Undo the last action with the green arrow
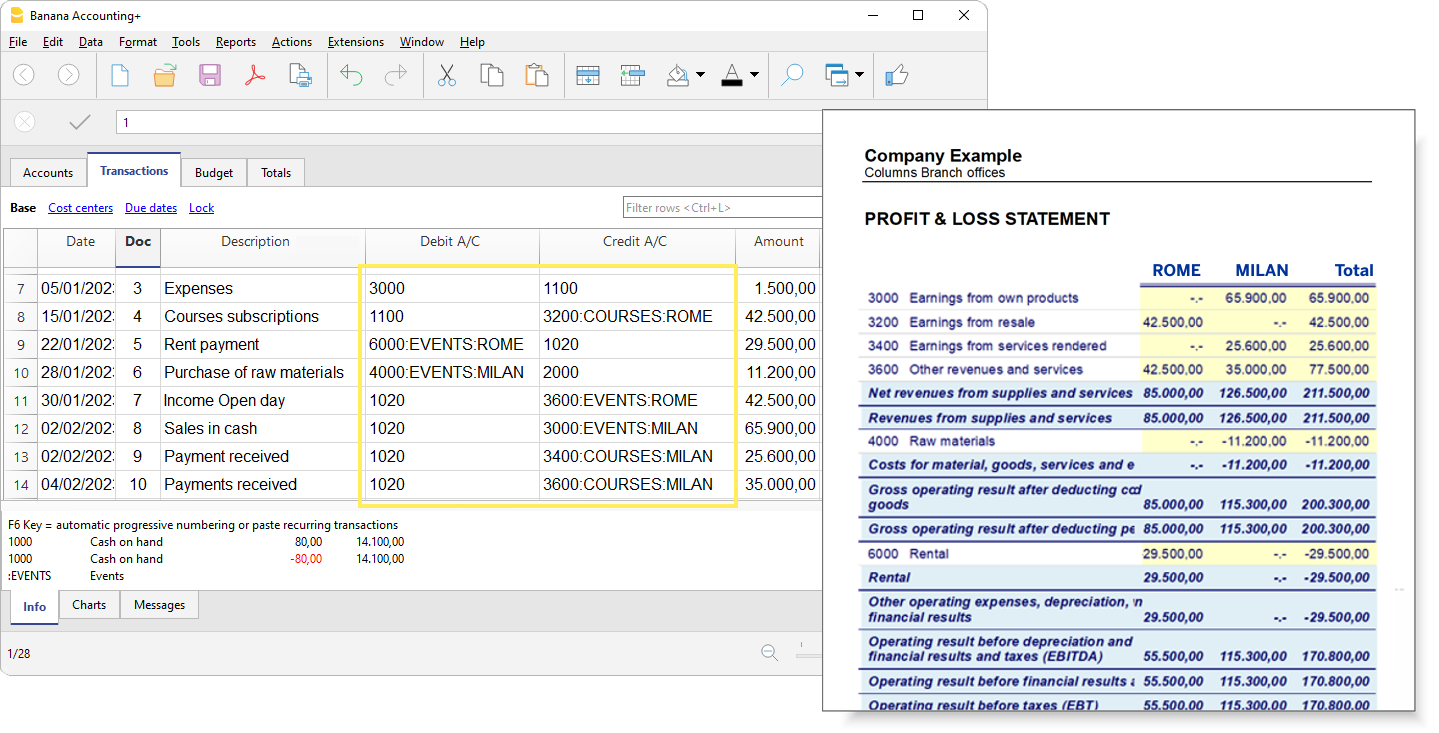The width and height of the screenshot is (1439, 733). pos(351,75)
